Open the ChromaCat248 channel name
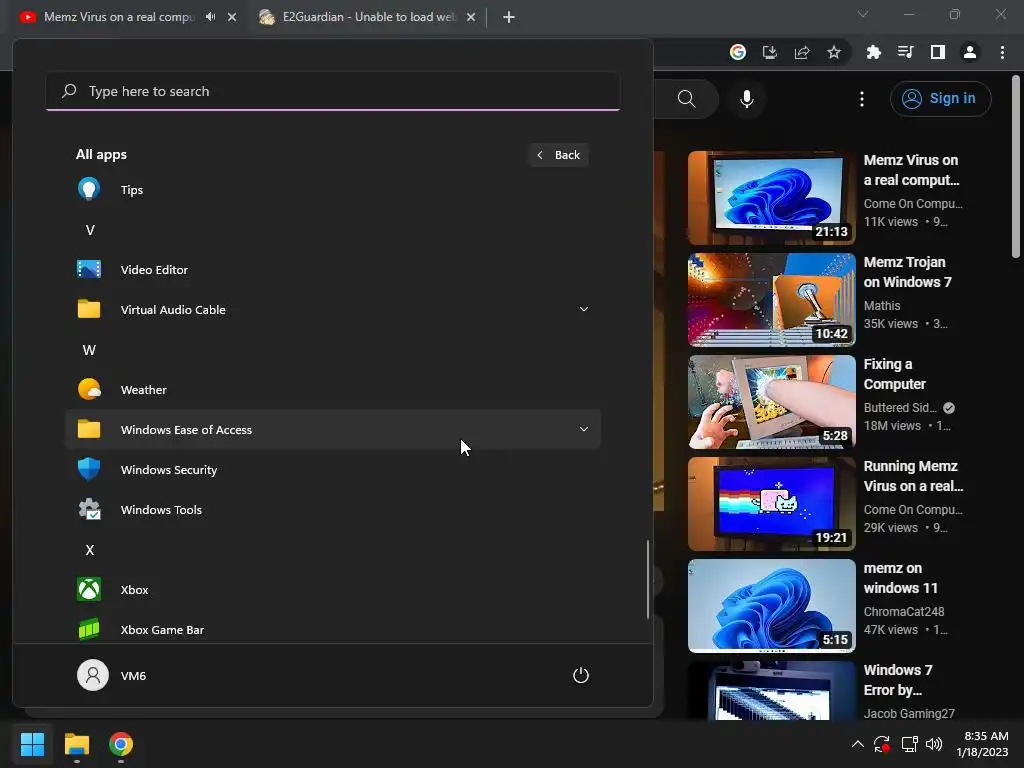1024x768 pixels. click(x=904, y=611)
